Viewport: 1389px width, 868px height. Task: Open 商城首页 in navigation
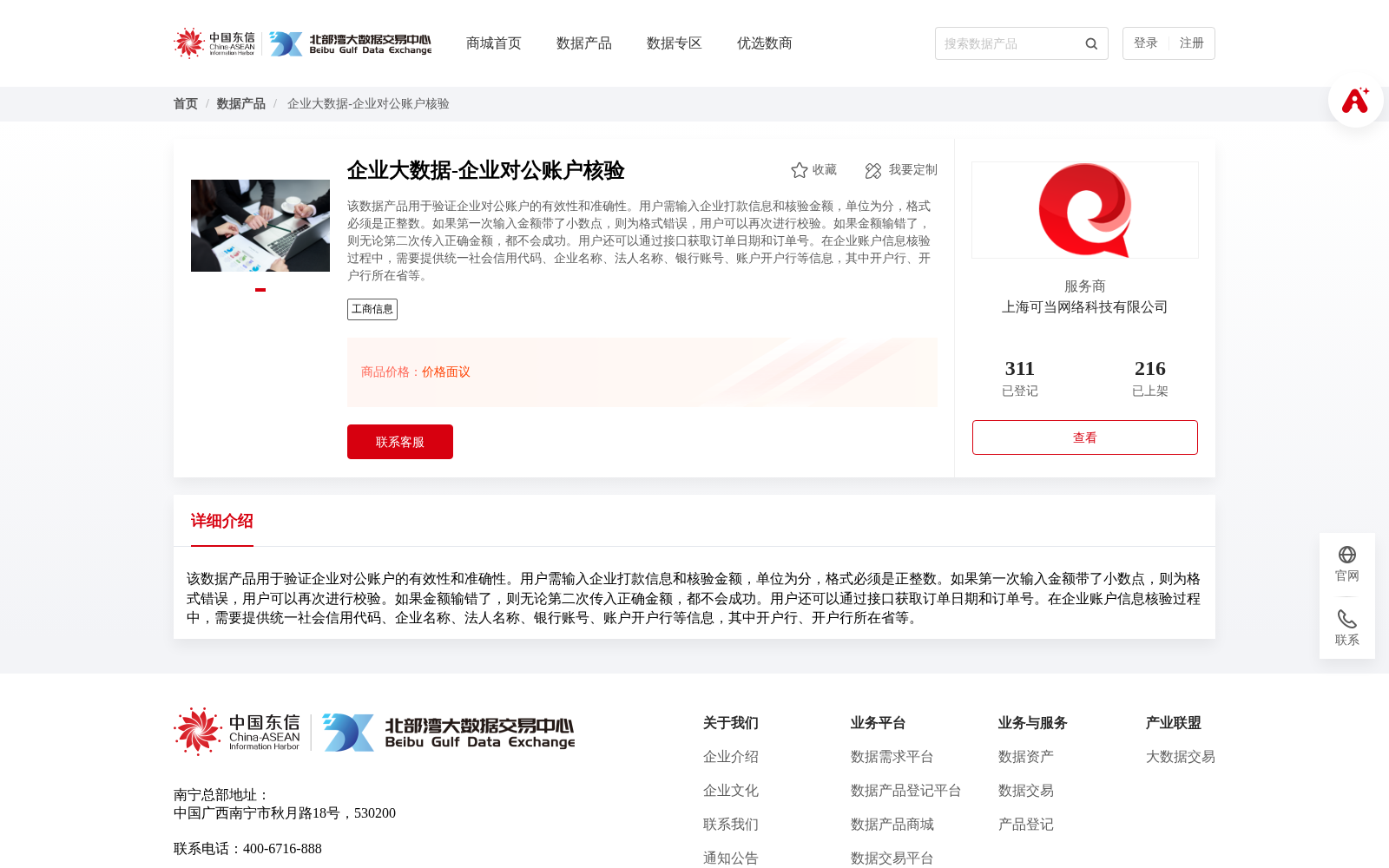(x=494, y=43)
